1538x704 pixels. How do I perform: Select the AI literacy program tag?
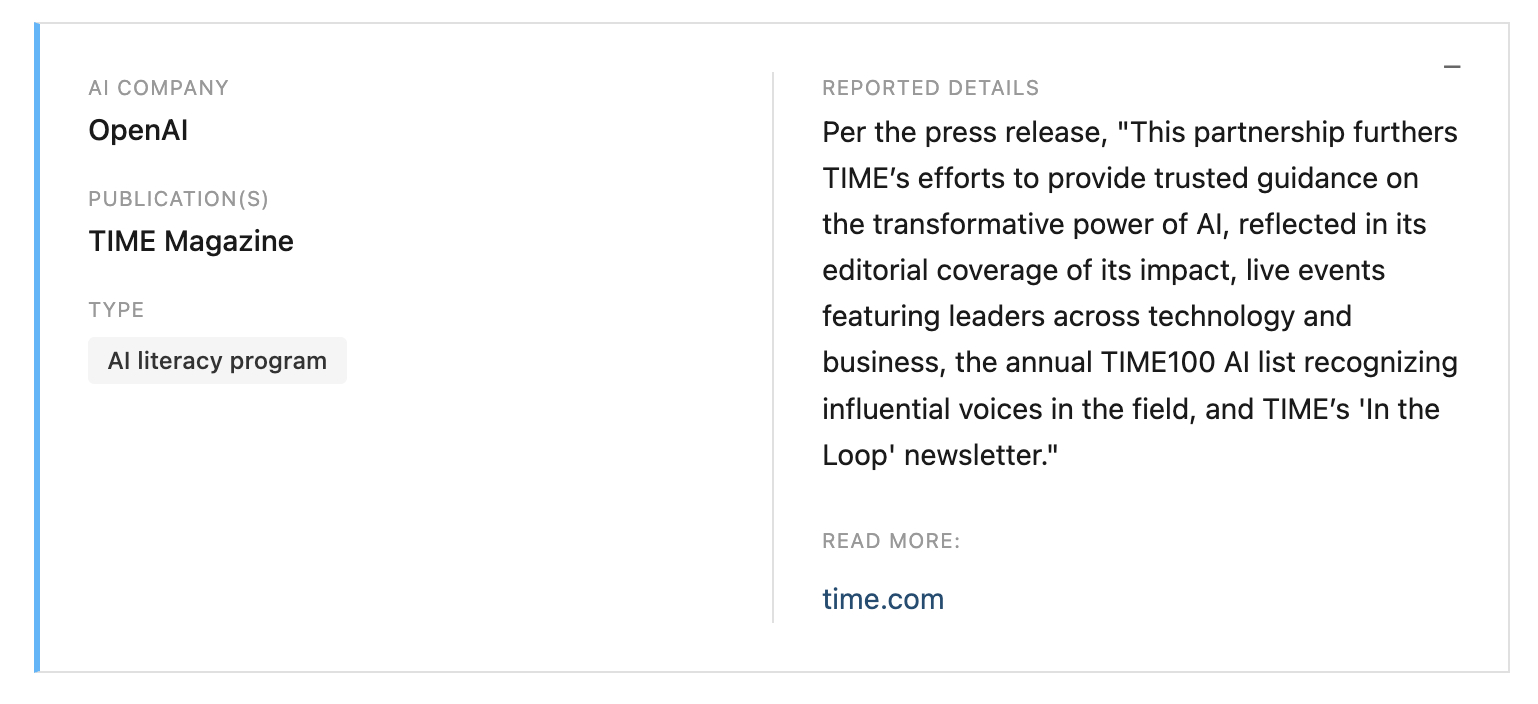[217, 361]
